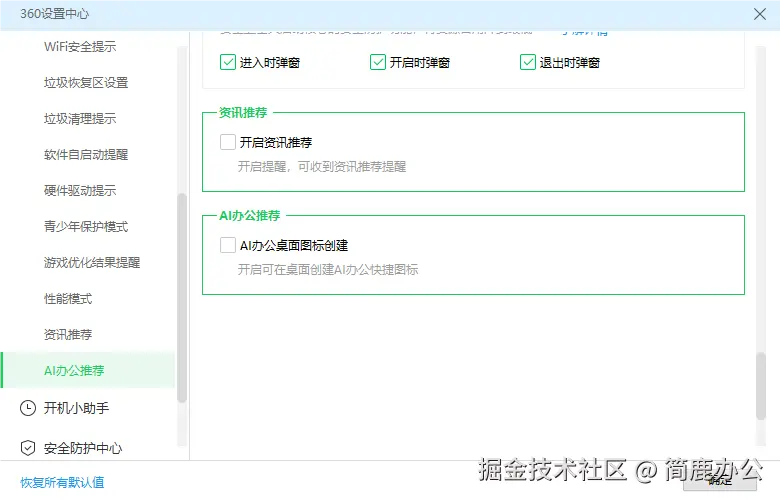
Task: Select 游戏优化结果提醒 in sidebar
Action: [x=92, y=263]
